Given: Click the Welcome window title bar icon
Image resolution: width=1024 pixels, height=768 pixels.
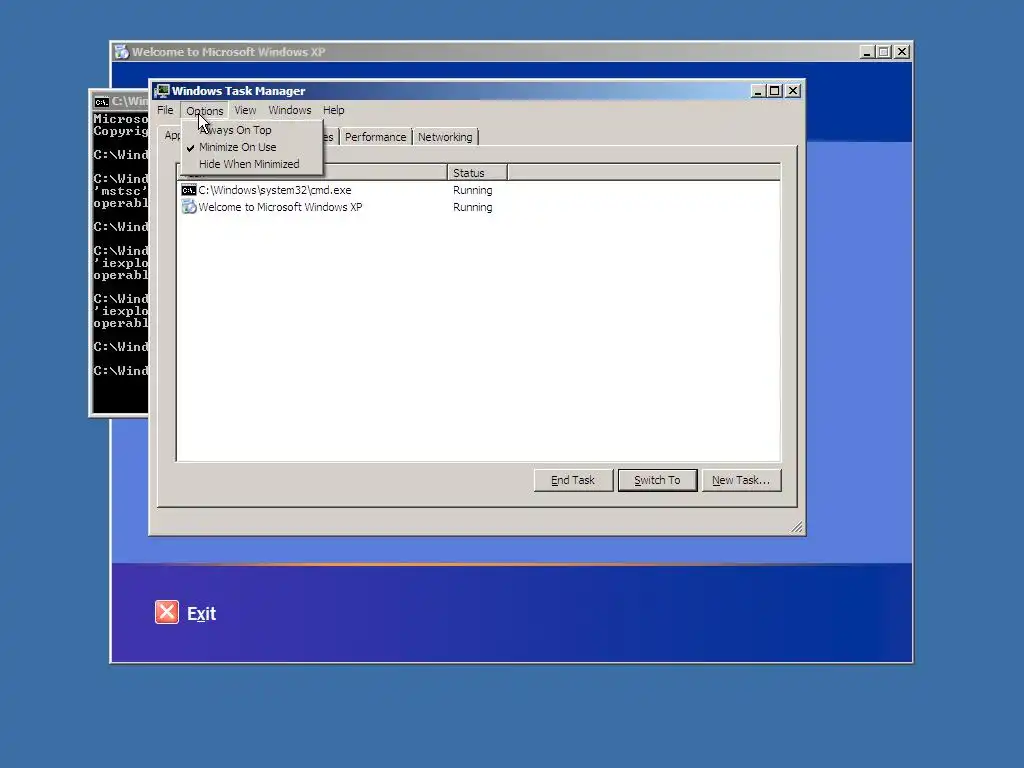Looking at the screenshot, I should pos(121,52).
